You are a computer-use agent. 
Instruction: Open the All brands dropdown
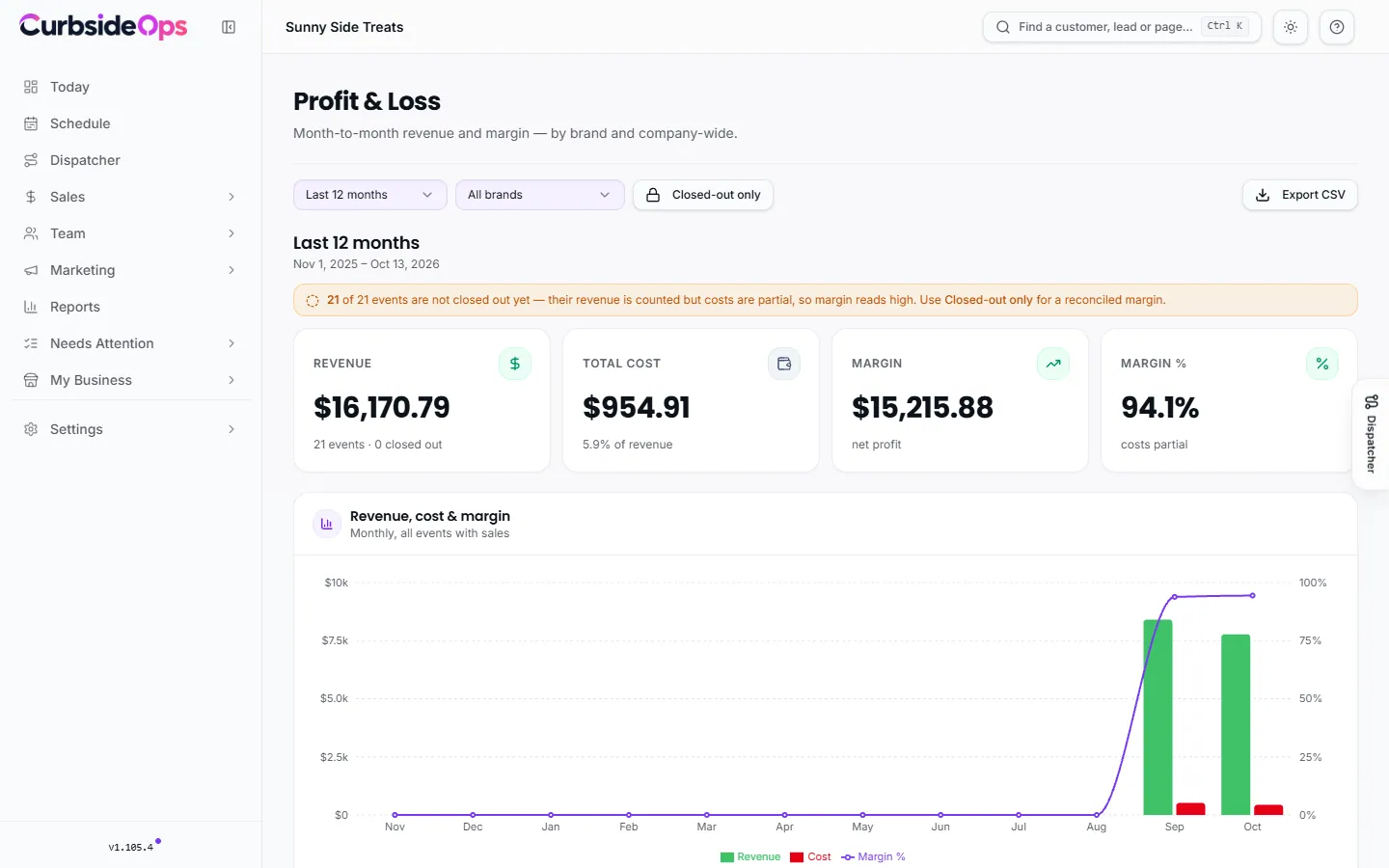tap(540, 195)
